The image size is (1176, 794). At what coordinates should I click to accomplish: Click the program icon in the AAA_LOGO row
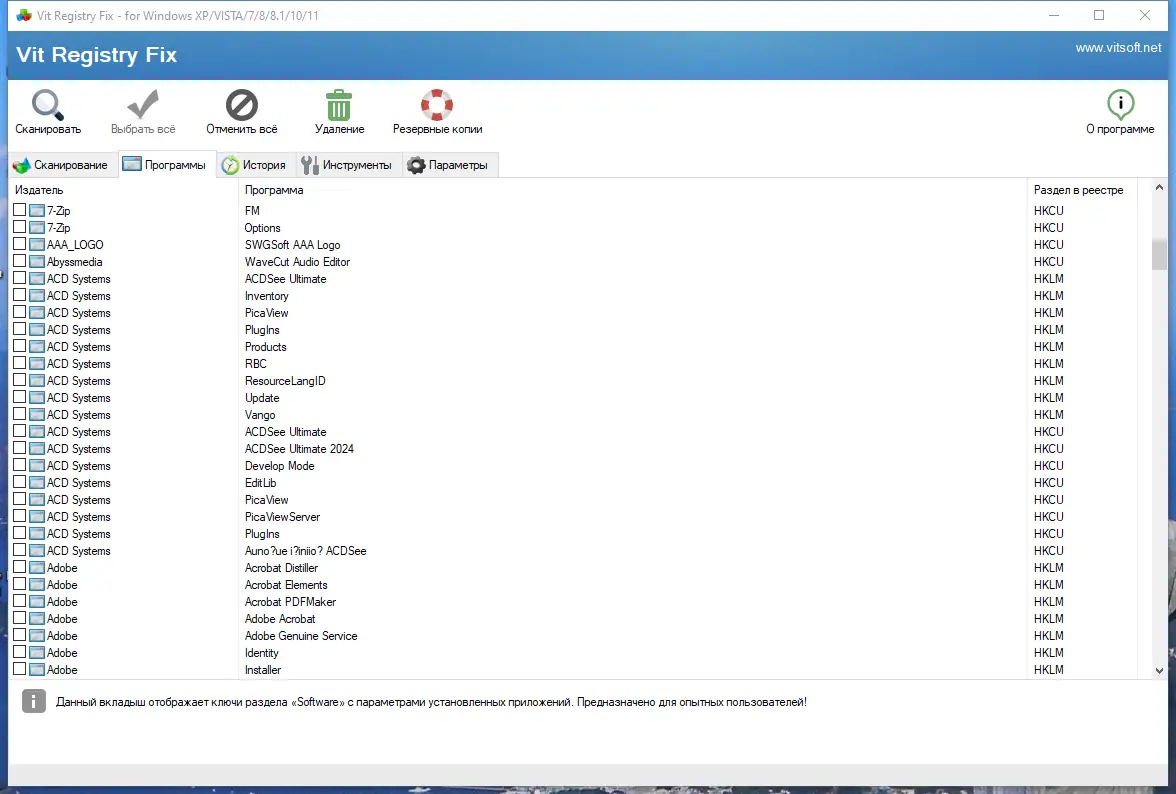[x=37, y=244]
